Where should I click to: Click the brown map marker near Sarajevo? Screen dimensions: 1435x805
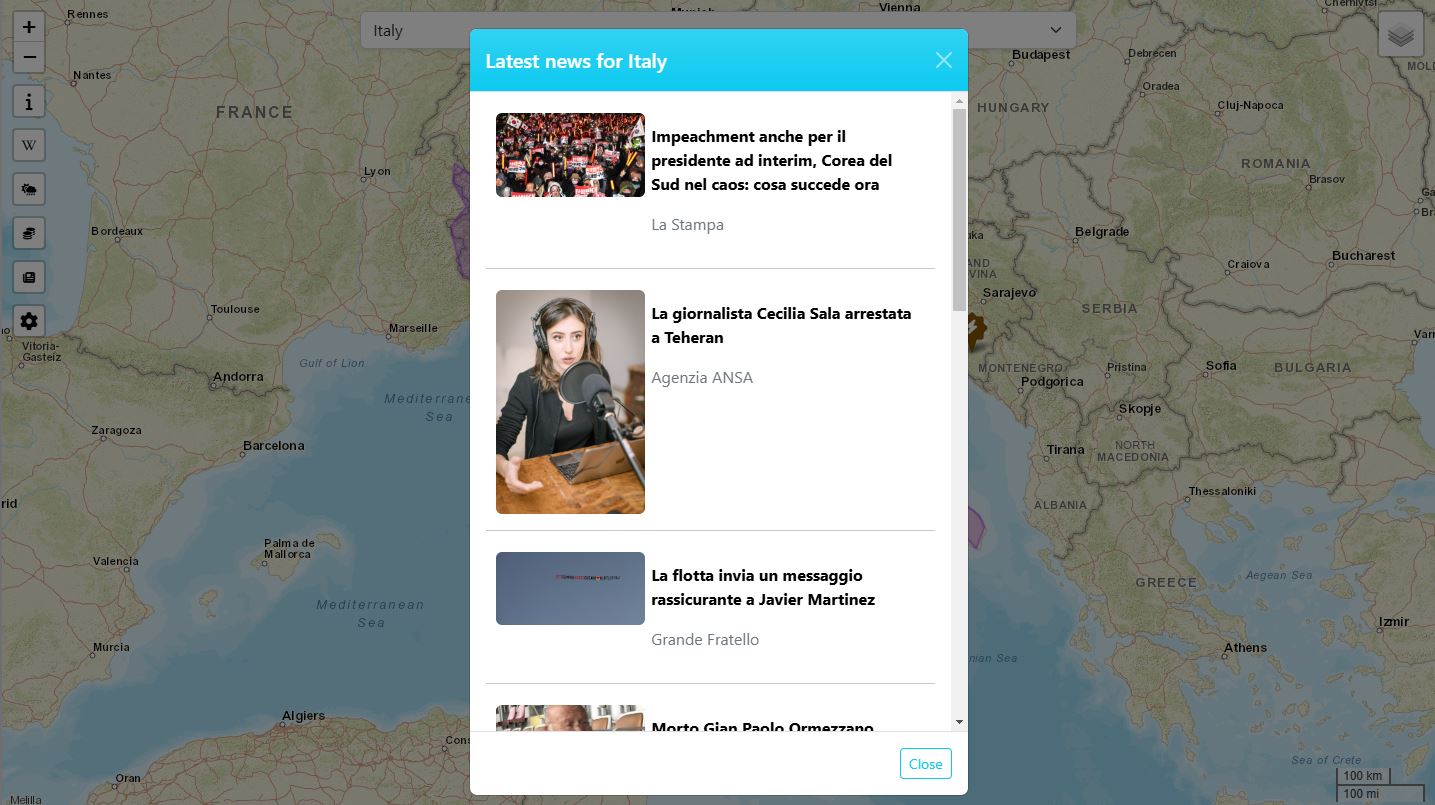[975, 330]
